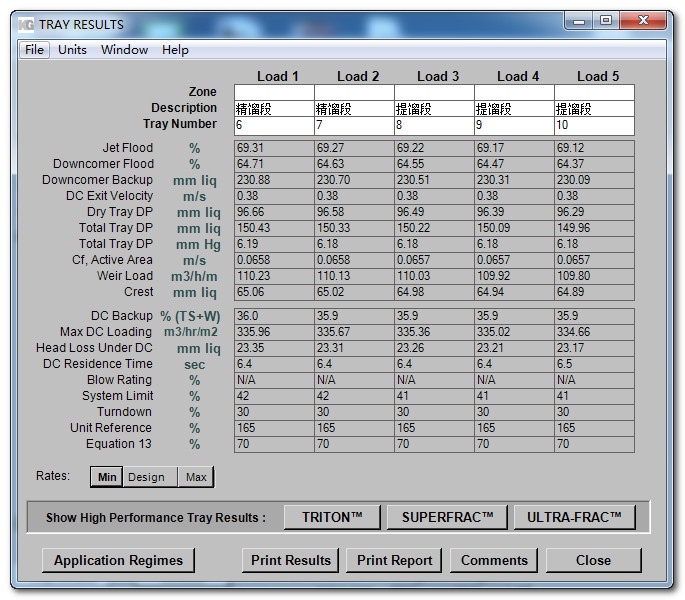685x600 pixels.
Task: Select the Min rates toggle
Action: (107, 477)
